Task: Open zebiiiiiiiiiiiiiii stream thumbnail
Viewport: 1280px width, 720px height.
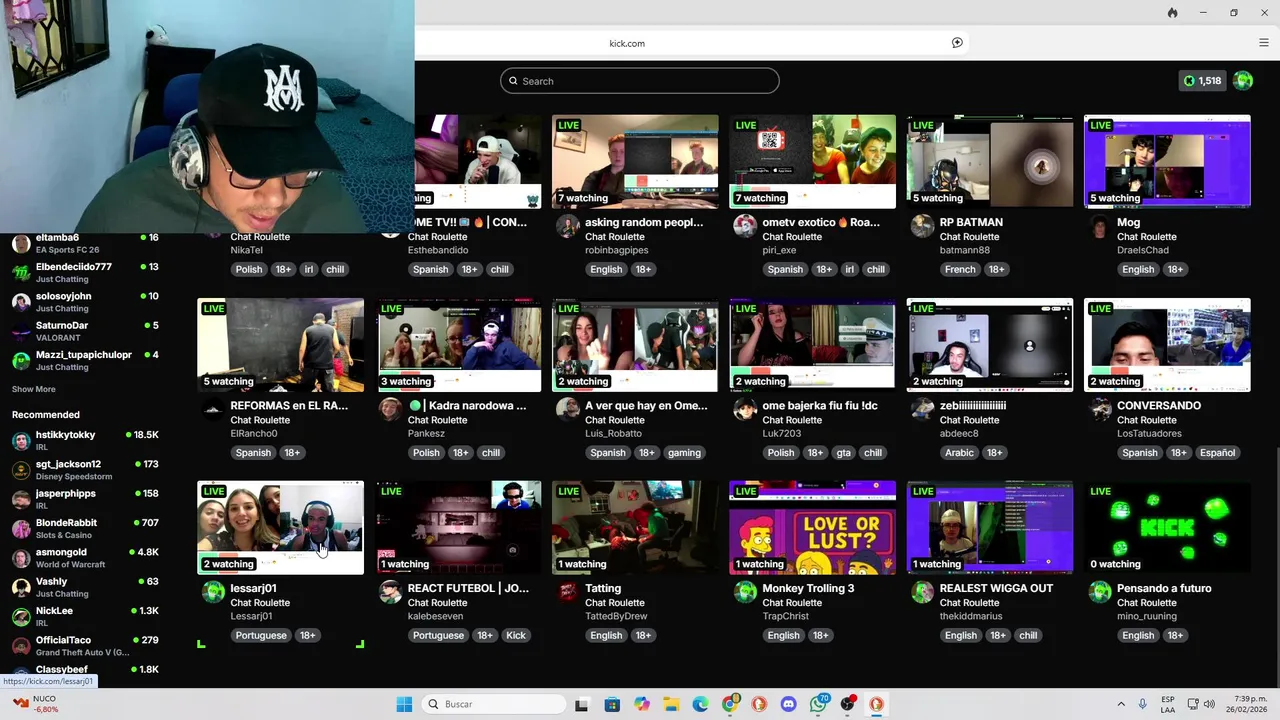Action: (x=990, y=345)
